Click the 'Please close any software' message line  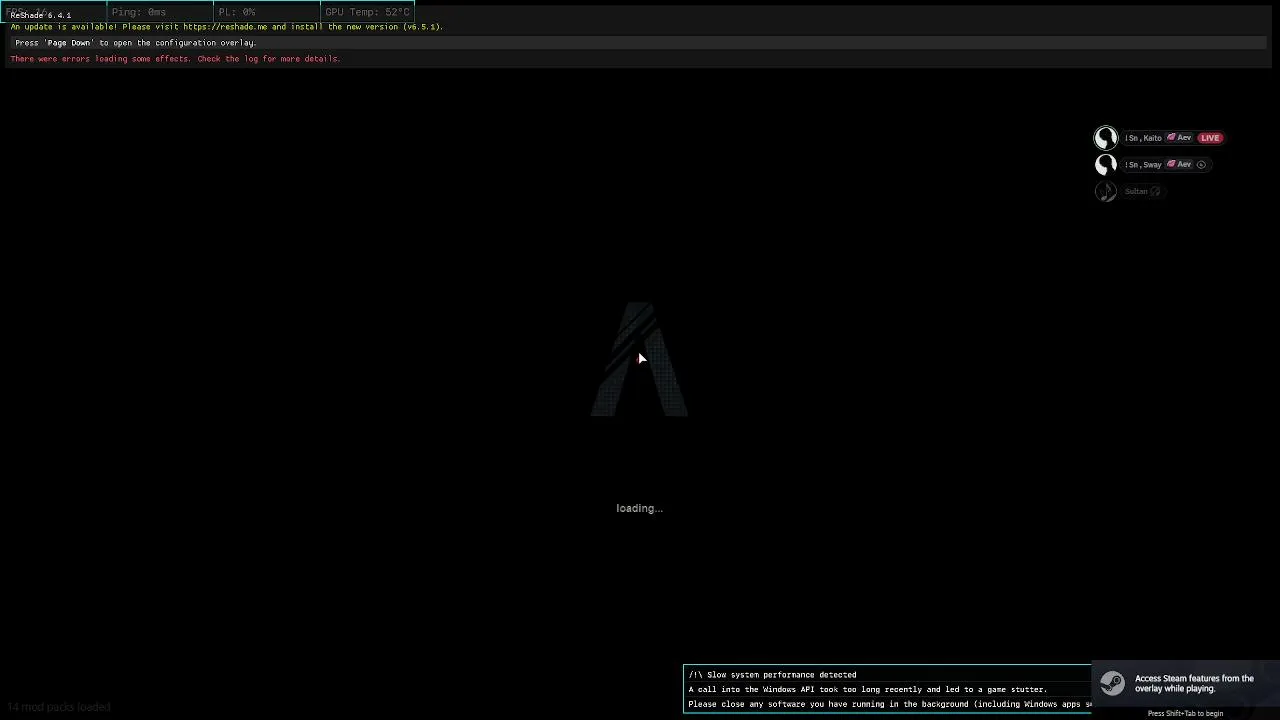(889, 705)
